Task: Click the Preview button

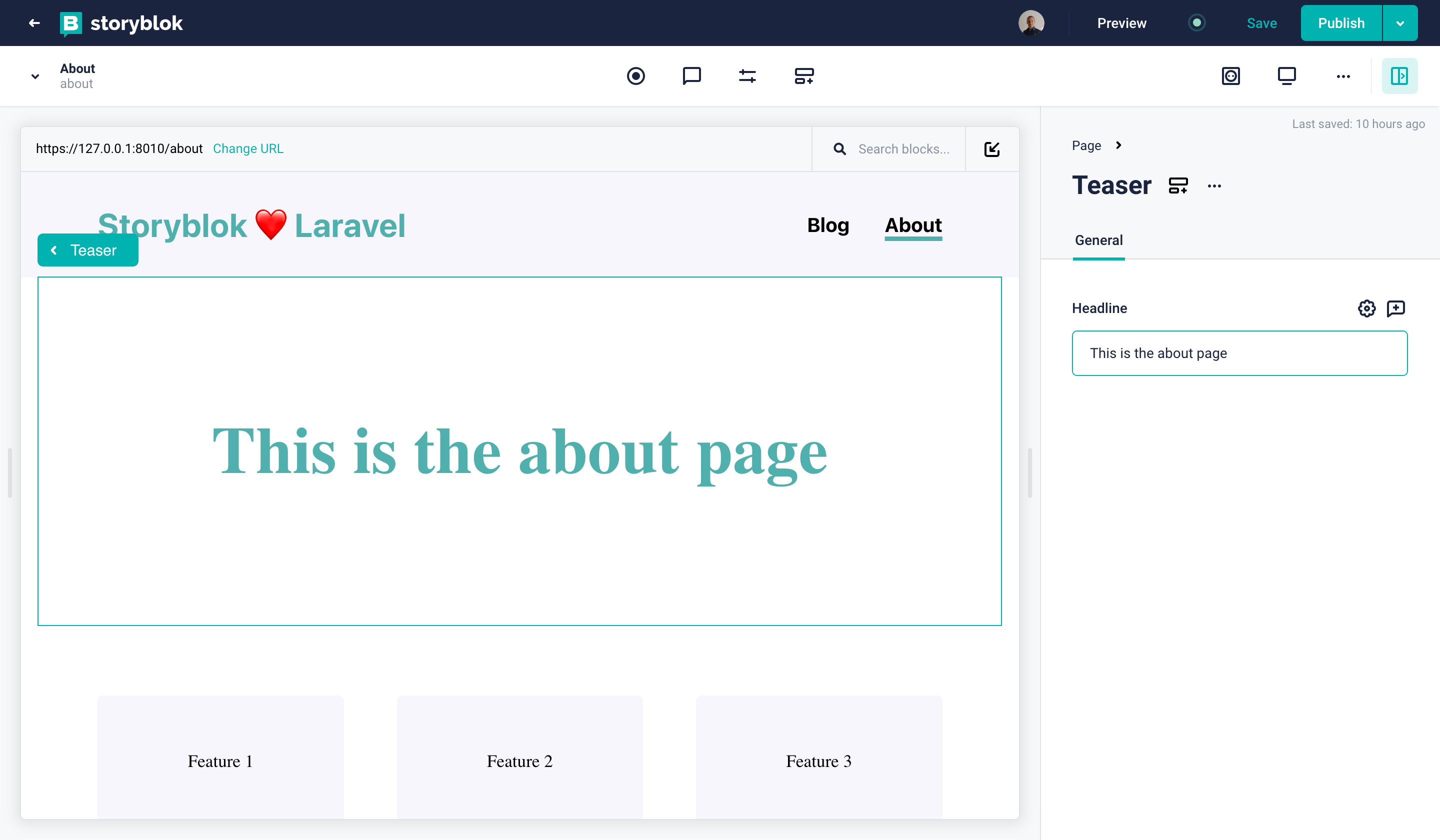Action: coord(1121,23)
